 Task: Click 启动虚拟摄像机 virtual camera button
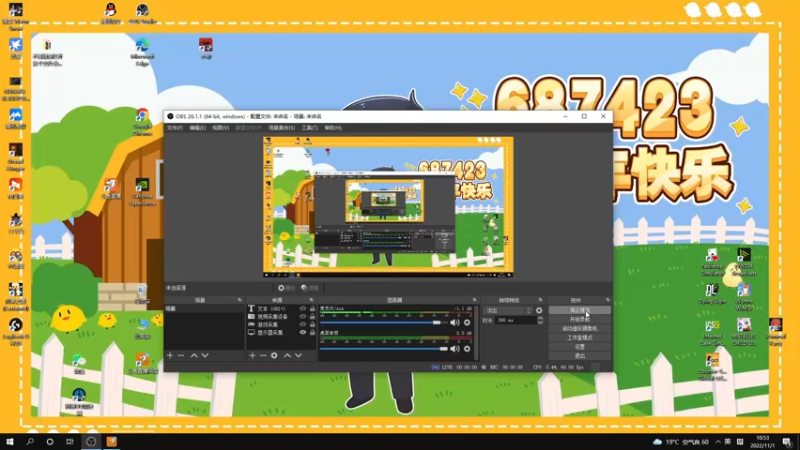point(580,329)
